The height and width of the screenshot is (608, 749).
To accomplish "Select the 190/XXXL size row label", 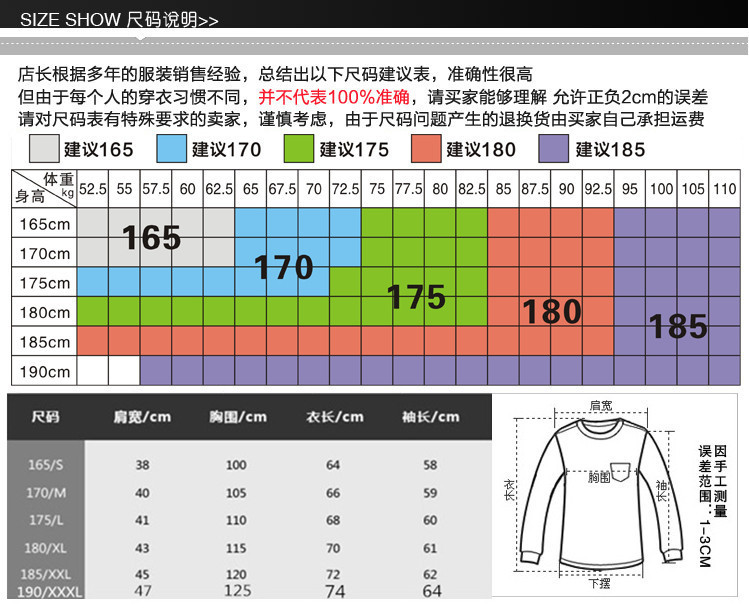I will tap(49, 592).
